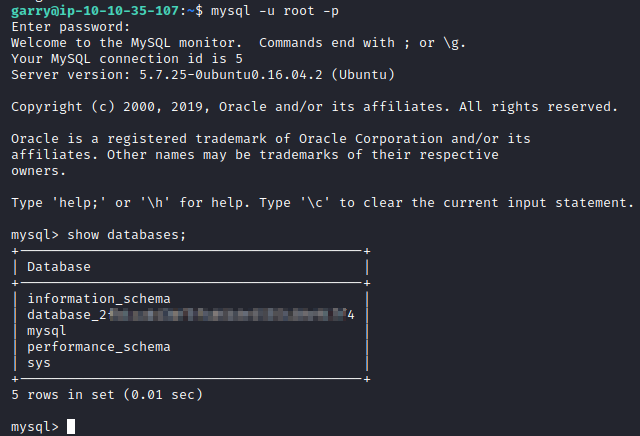Click the 'mysql' database name in the table
This screenshot has width=640, height=436.
coord(46,331)
